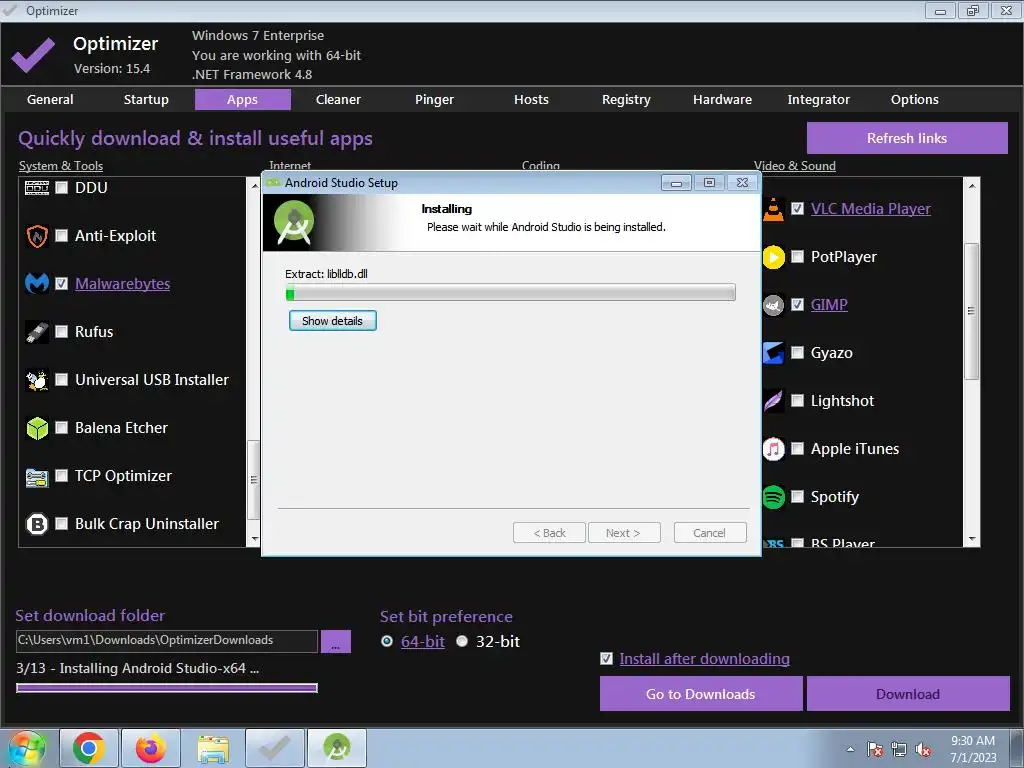
Task: Switch to Optimizer checkmark taskbar button
Action: point(275,748)
